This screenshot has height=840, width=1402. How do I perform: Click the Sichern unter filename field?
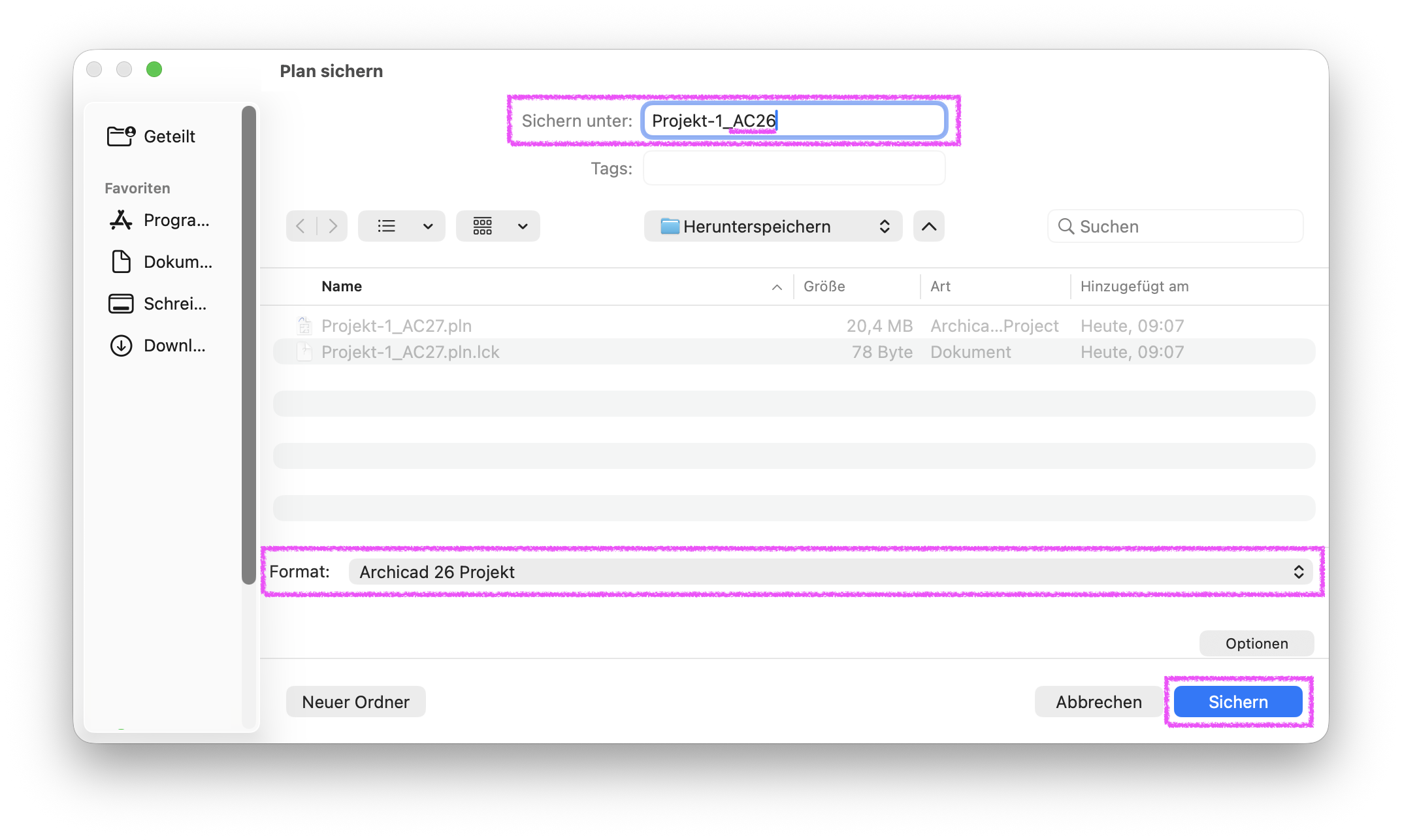(x=794, y=121)
